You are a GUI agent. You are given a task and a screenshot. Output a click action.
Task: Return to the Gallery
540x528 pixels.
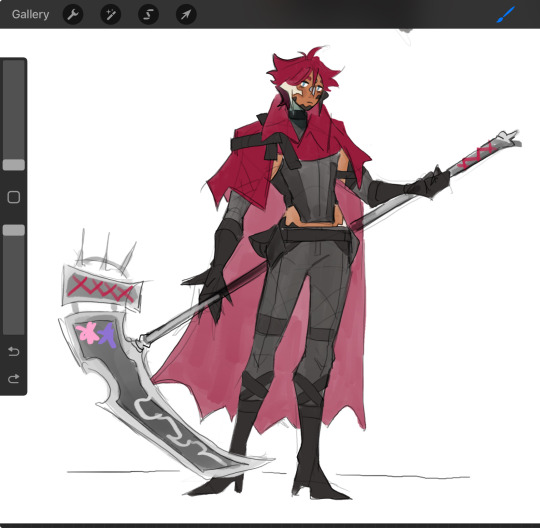tap(30, 14)
